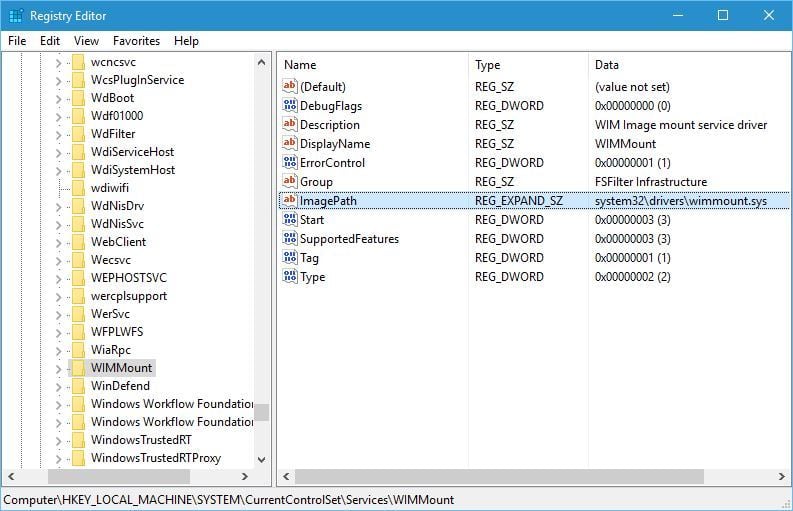Screen dimensions: 793x511
Task: Expand the WindowsTrustedRTProxy key
Action: [x=58, y=459]
